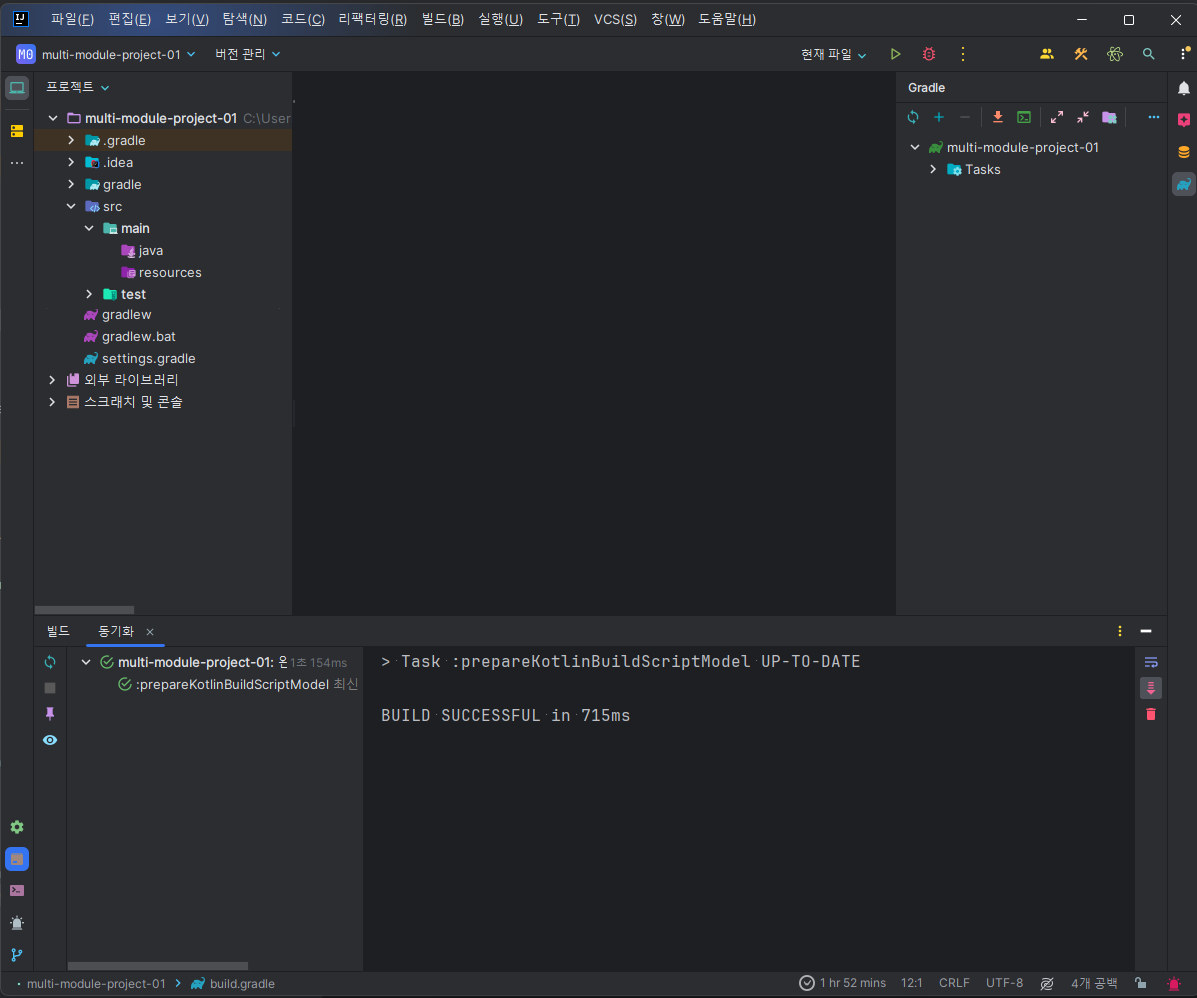The height and width of the screenshot is (998, 1197).
Task: Click the CRLF line separator button
Action: click(954, 983)
